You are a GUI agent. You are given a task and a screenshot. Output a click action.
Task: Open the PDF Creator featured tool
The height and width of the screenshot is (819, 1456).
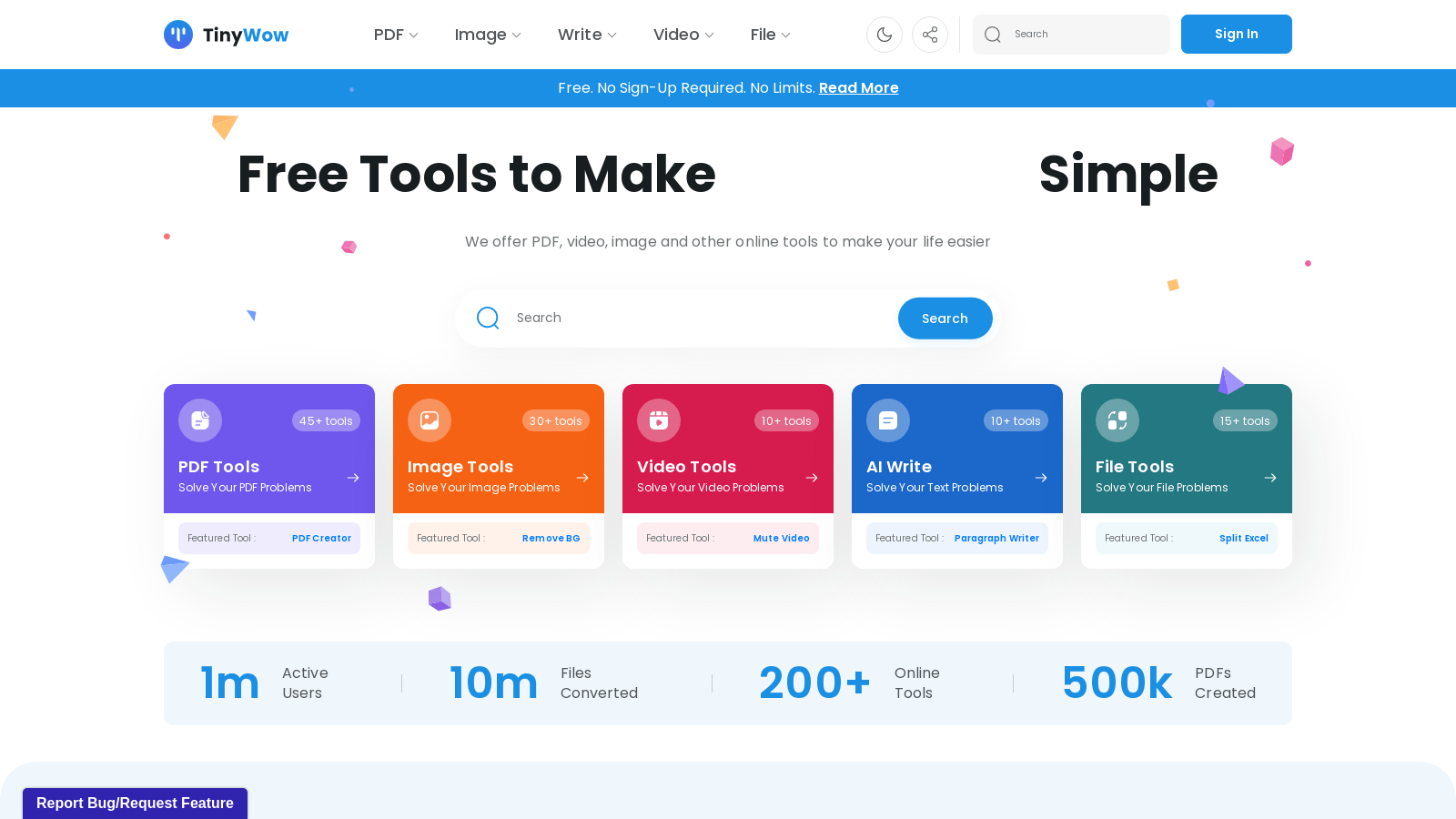[321, 539]
